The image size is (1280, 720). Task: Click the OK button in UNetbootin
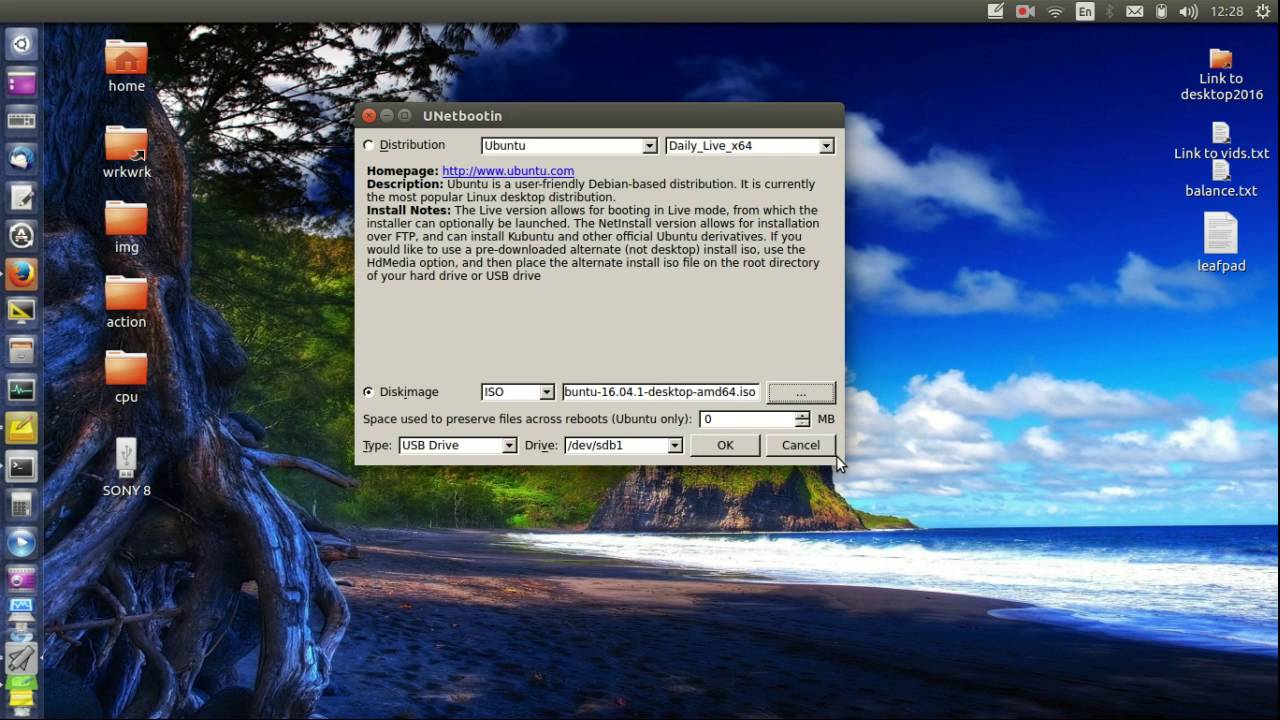coord(725,445)
